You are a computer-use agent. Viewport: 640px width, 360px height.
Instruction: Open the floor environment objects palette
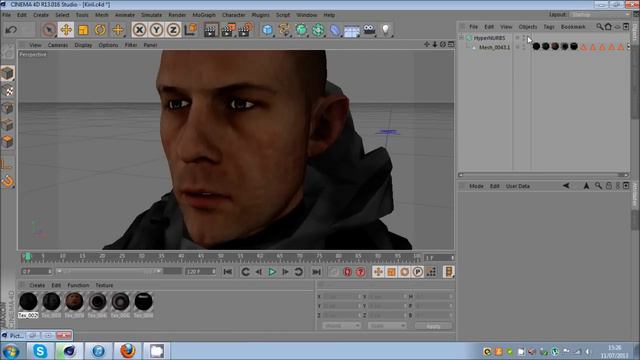(x=352, y=30)
